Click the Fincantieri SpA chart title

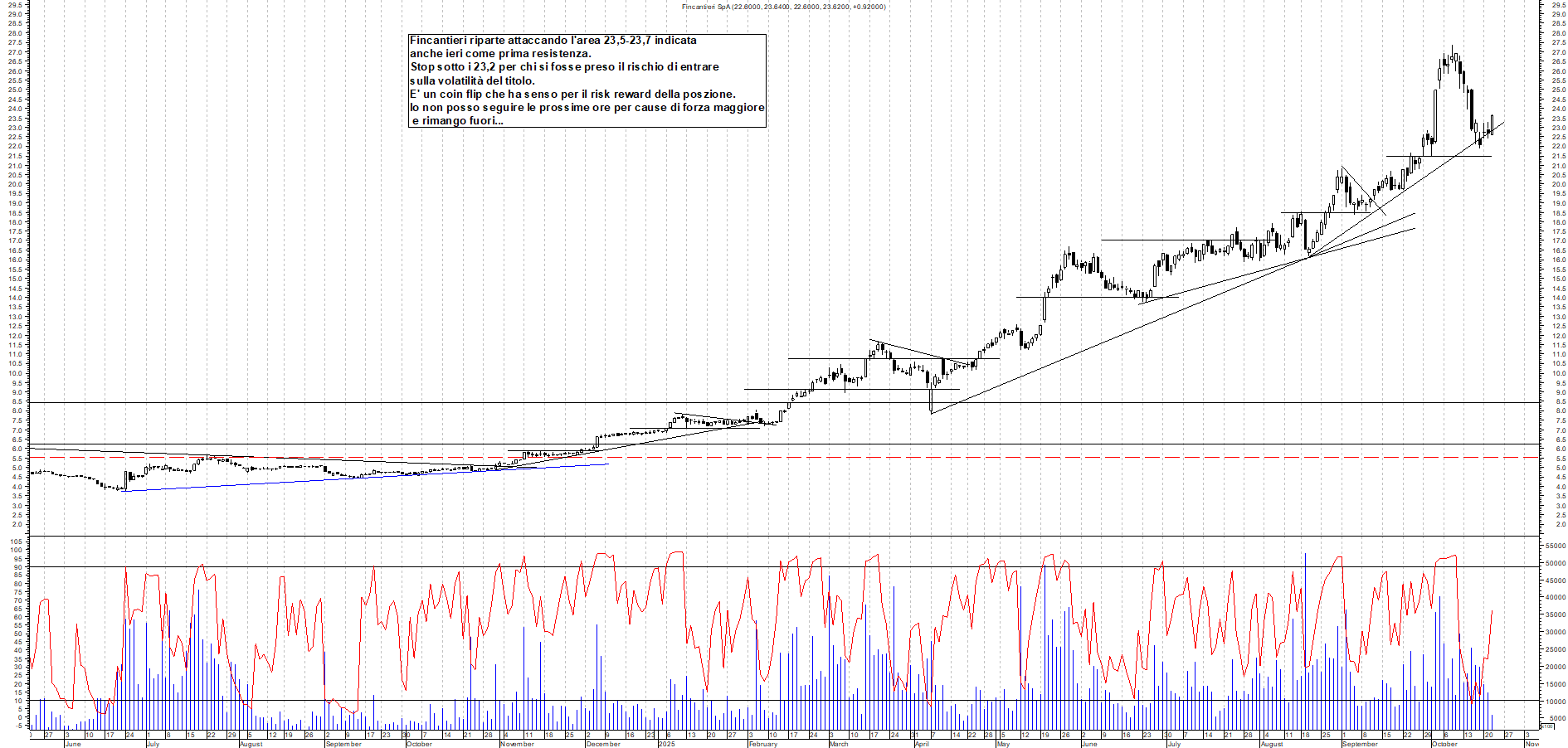[x=783, y=7]
